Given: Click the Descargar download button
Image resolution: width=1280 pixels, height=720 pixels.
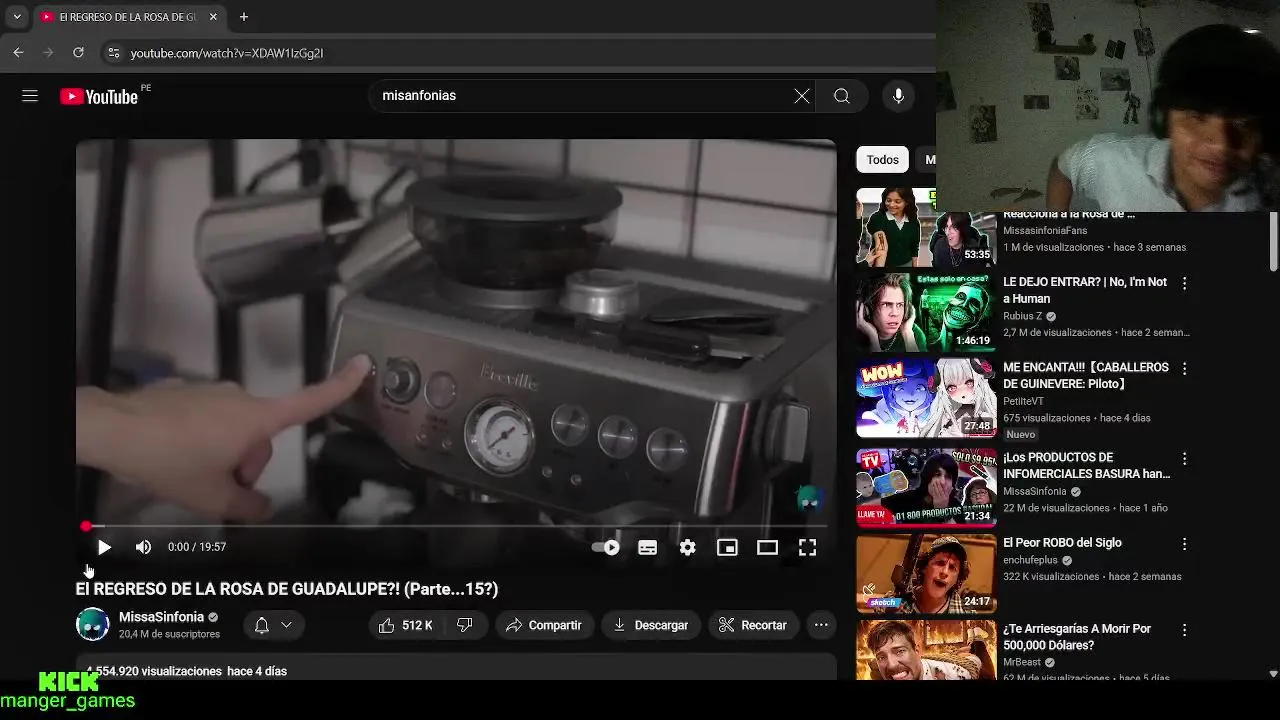Looking at the screenshot, I should pyautogui.click(x=651, y=625).
